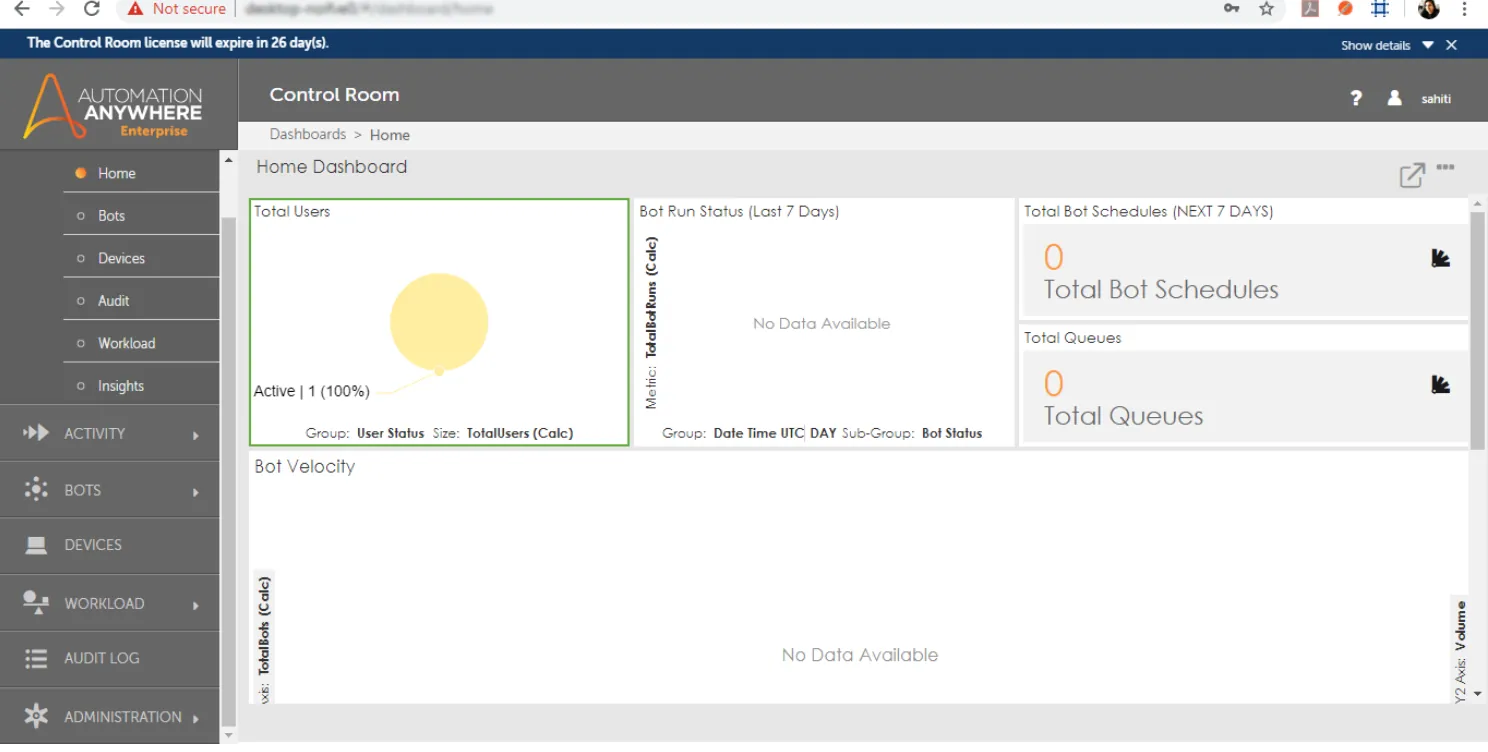Click the Workload icon in sidebar

[36, 602]
